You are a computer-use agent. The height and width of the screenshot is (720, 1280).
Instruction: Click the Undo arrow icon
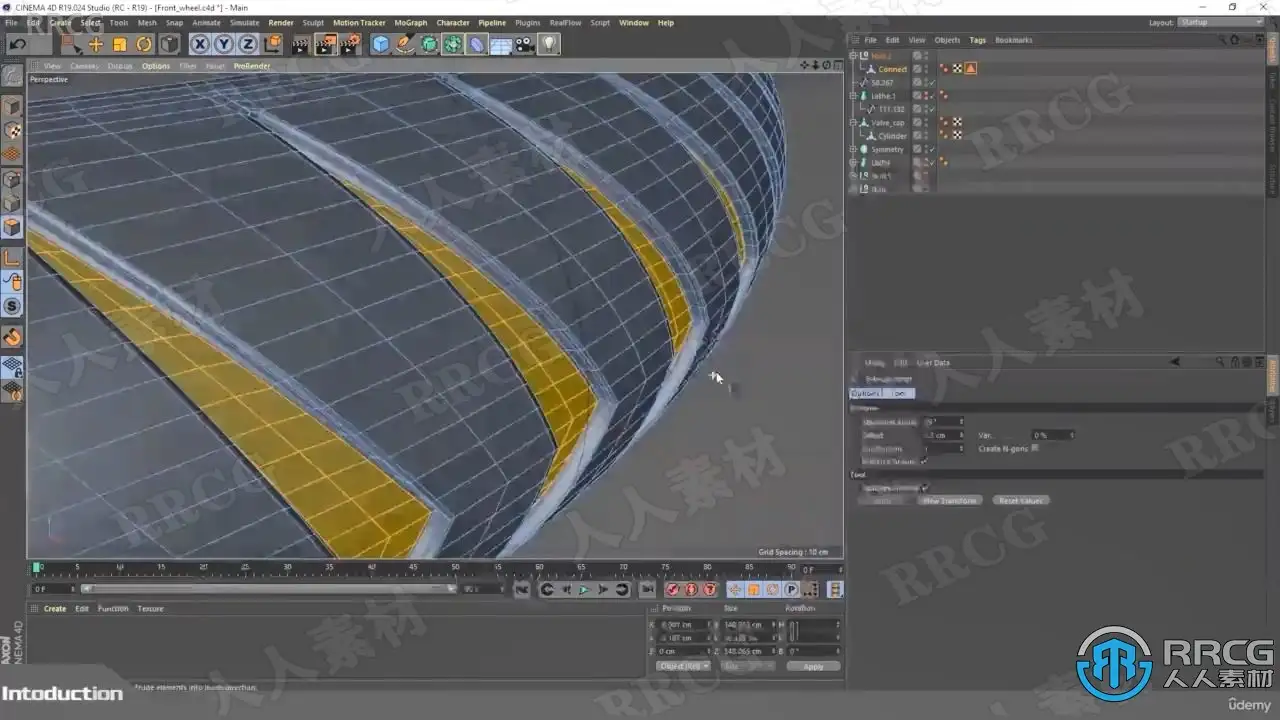[18, 44]
